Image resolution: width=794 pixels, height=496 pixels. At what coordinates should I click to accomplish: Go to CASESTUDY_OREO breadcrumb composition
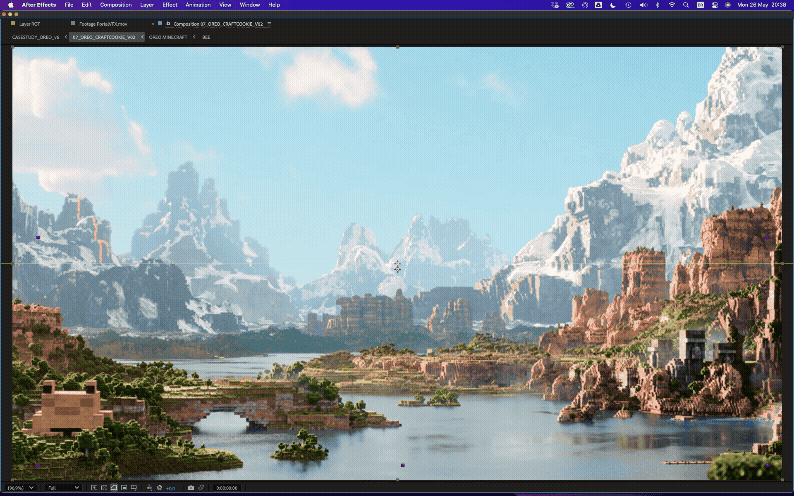pyautogui.click(x=35, y=37)
